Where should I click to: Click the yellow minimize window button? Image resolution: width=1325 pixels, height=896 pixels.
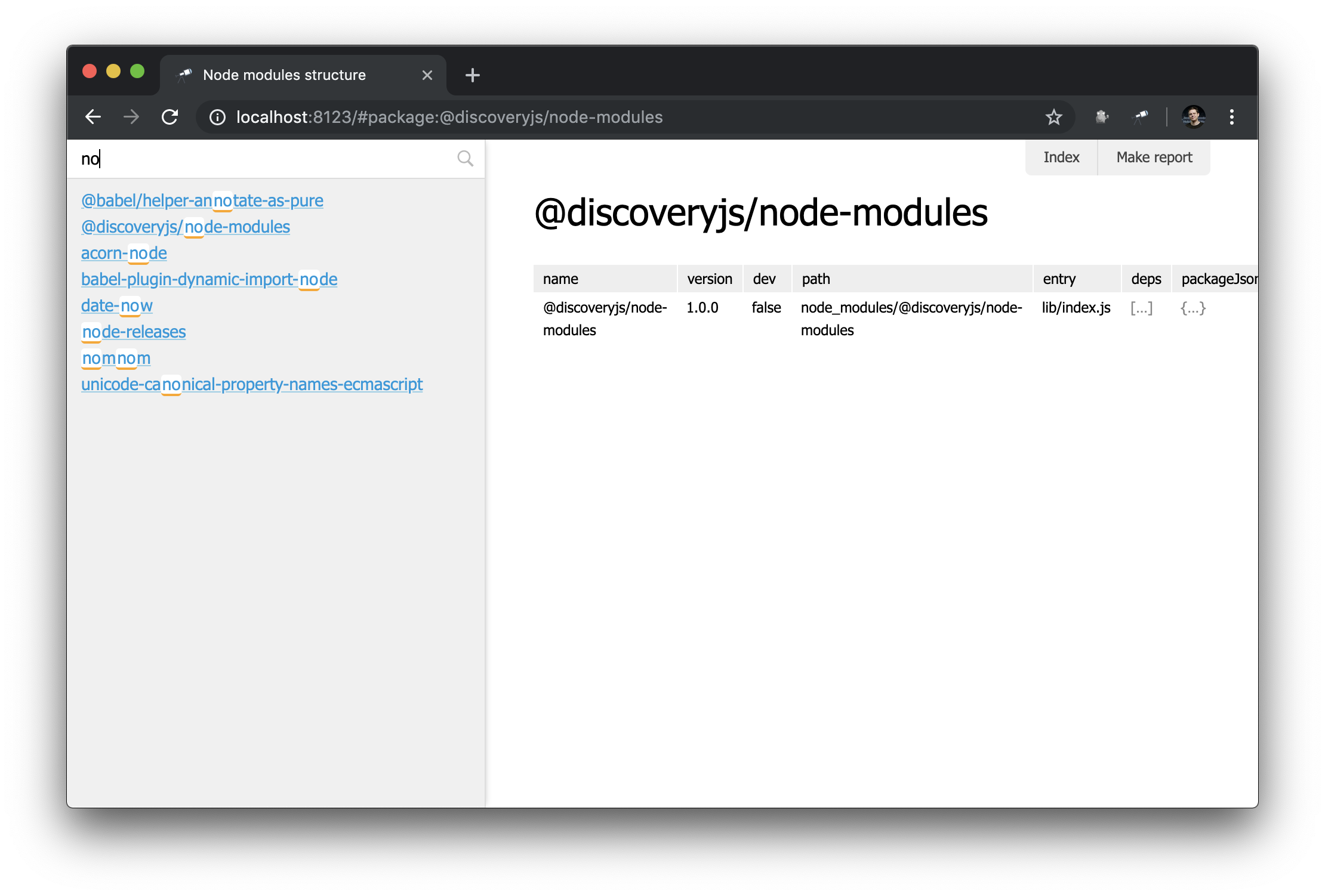(x=113, y=72)
